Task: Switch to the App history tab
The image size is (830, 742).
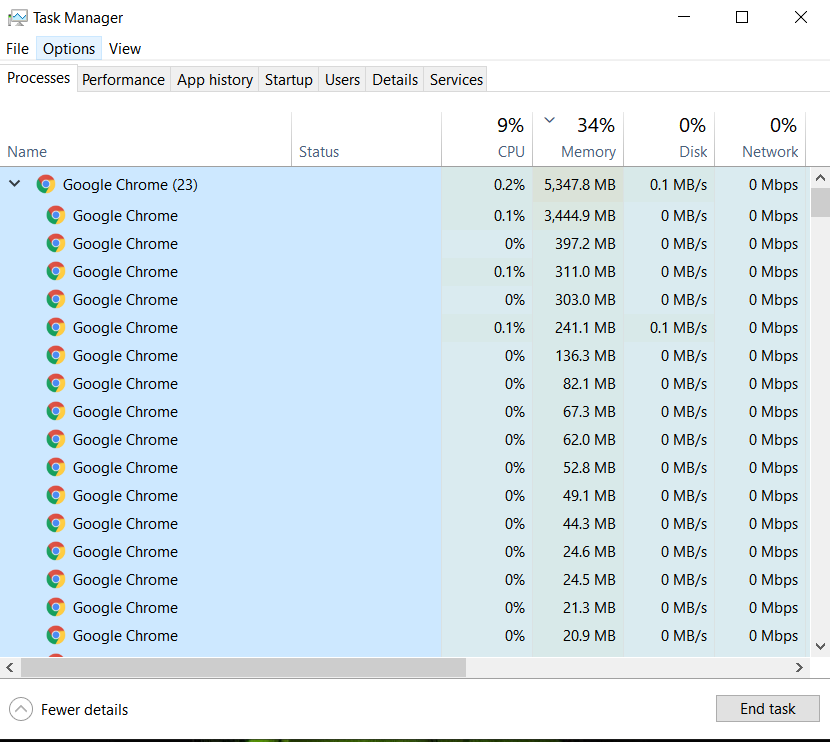Action: (215, 79)
